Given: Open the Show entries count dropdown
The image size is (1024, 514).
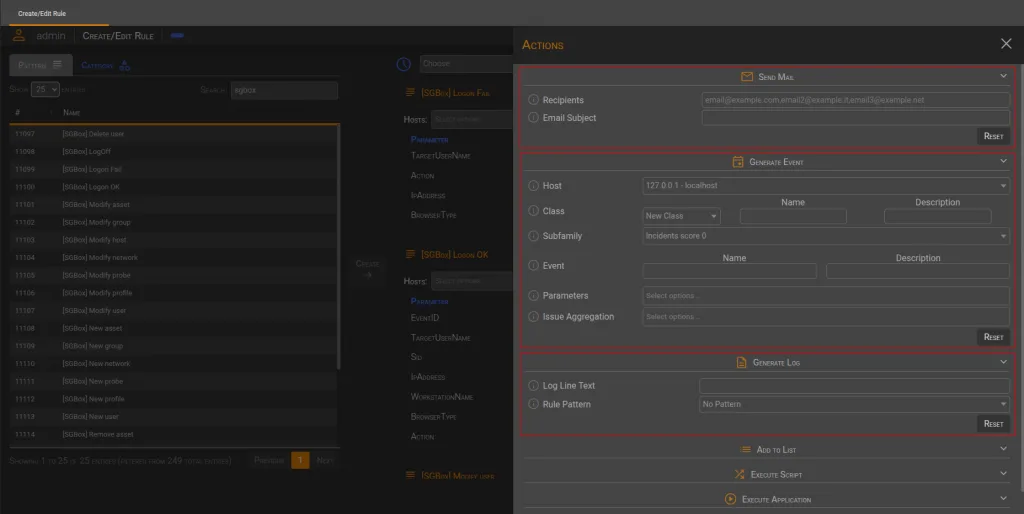Looking at the screenshot, I should click(x=46, y=89).
